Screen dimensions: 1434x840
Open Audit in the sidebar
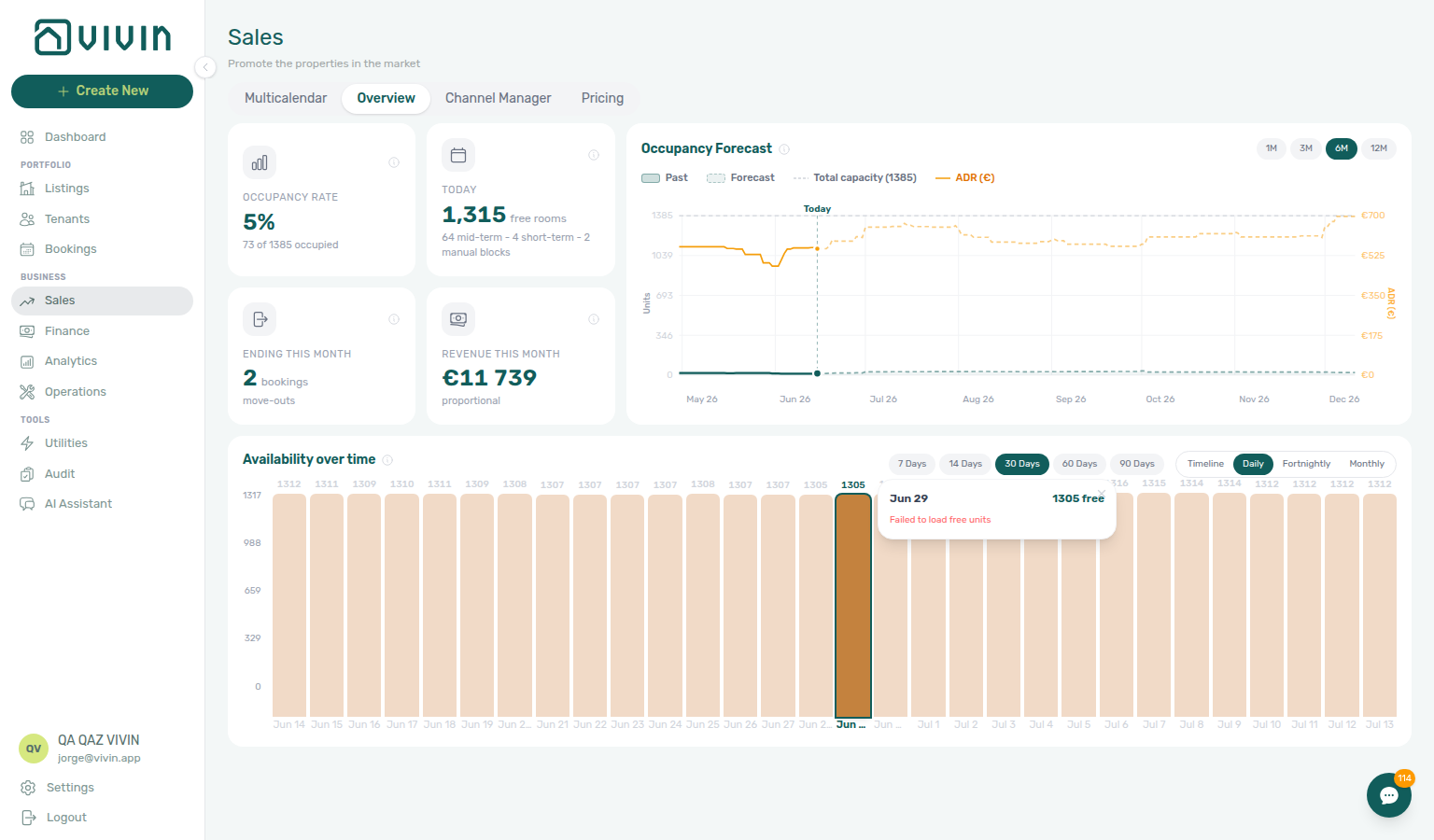(103, 474)
